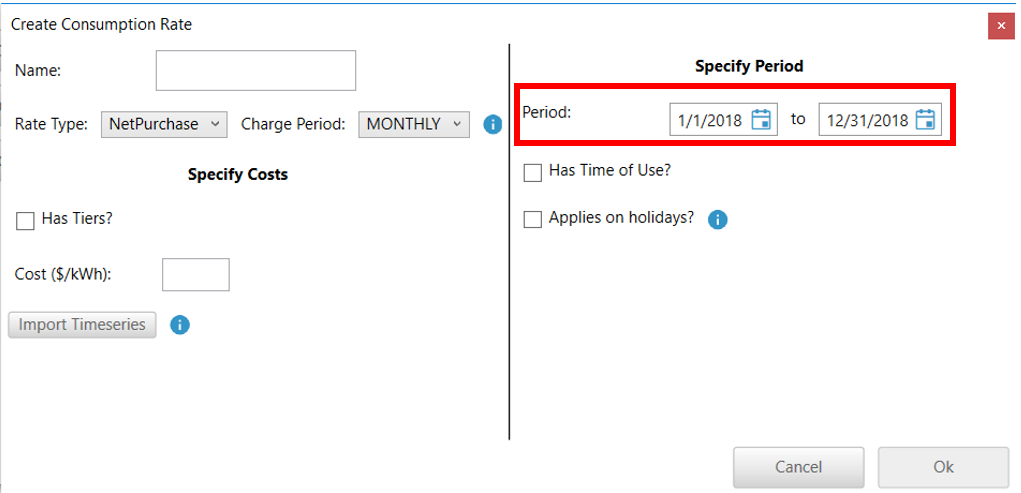Click the Cost ($/kWh) input box
Viewport: 1021px width, 493px height.
(196, 274)
